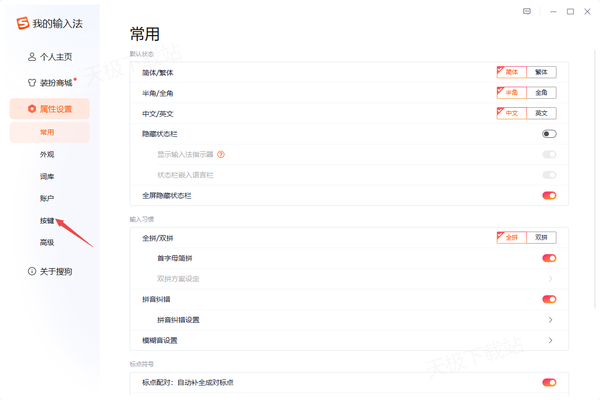
Task: Select 中文 option
Action: (x=512, y=113)
